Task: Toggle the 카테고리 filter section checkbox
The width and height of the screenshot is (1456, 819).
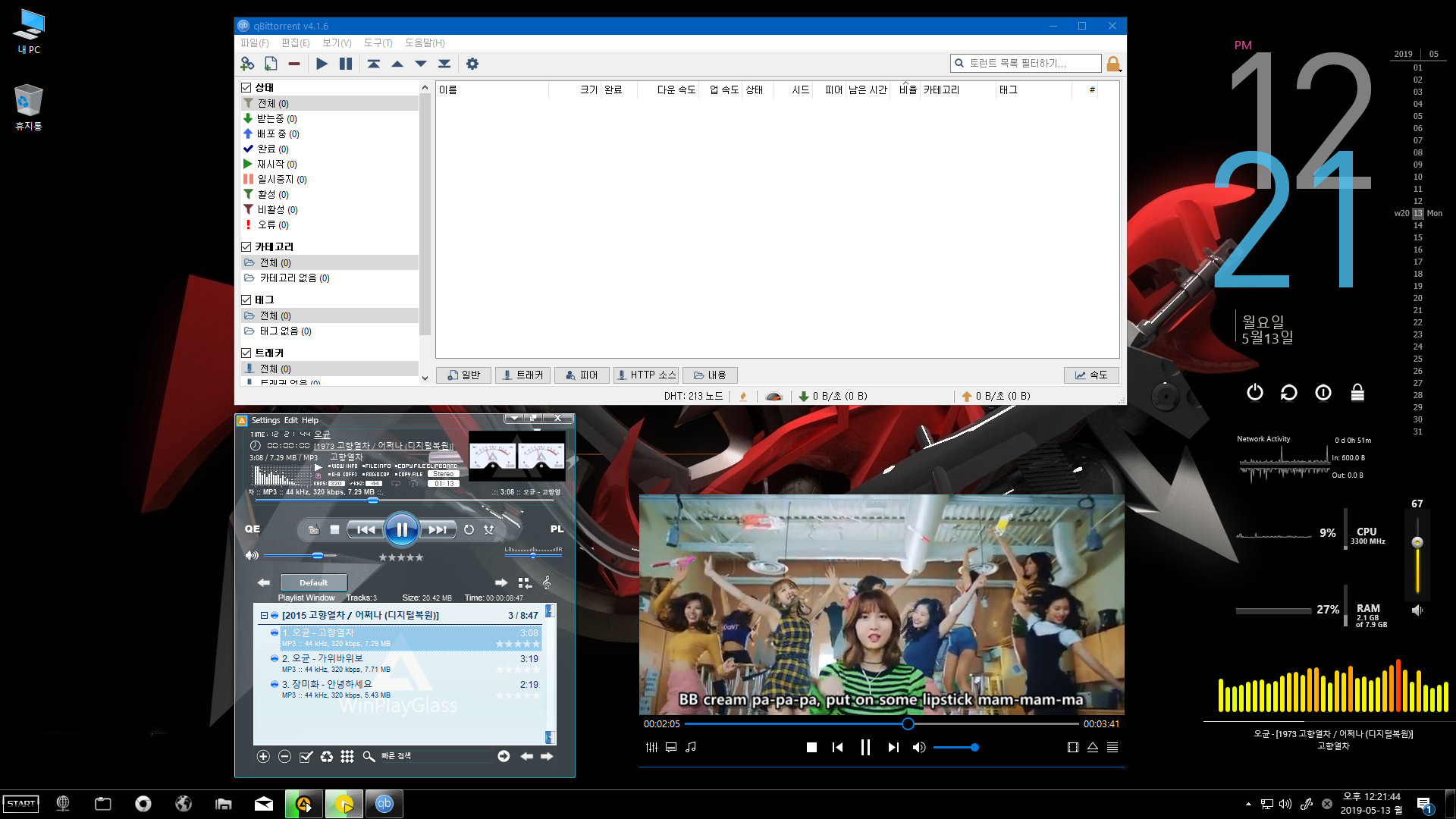Action: (246, 246)
